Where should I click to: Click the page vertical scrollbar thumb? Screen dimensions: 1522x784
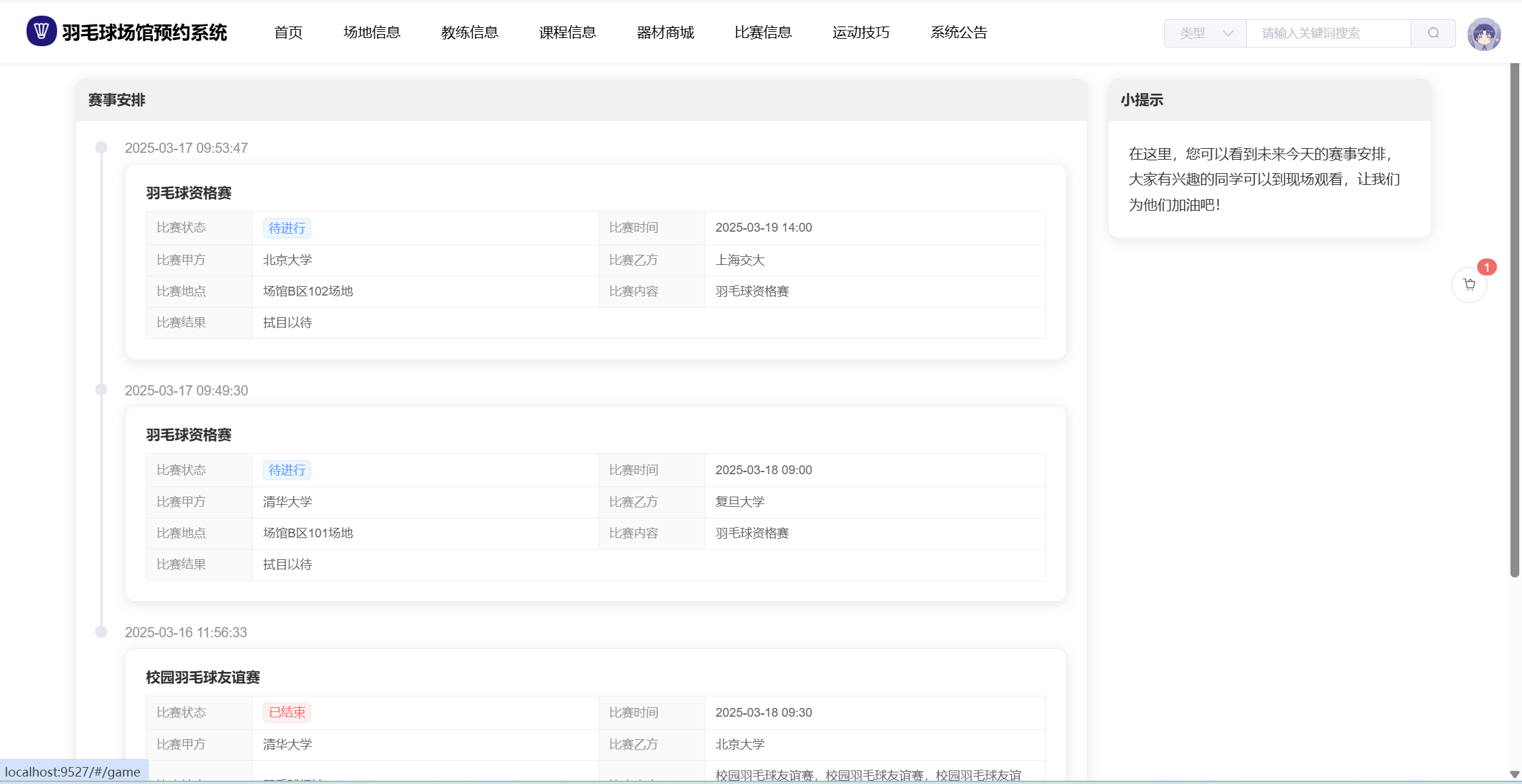tap(1515, 319)
